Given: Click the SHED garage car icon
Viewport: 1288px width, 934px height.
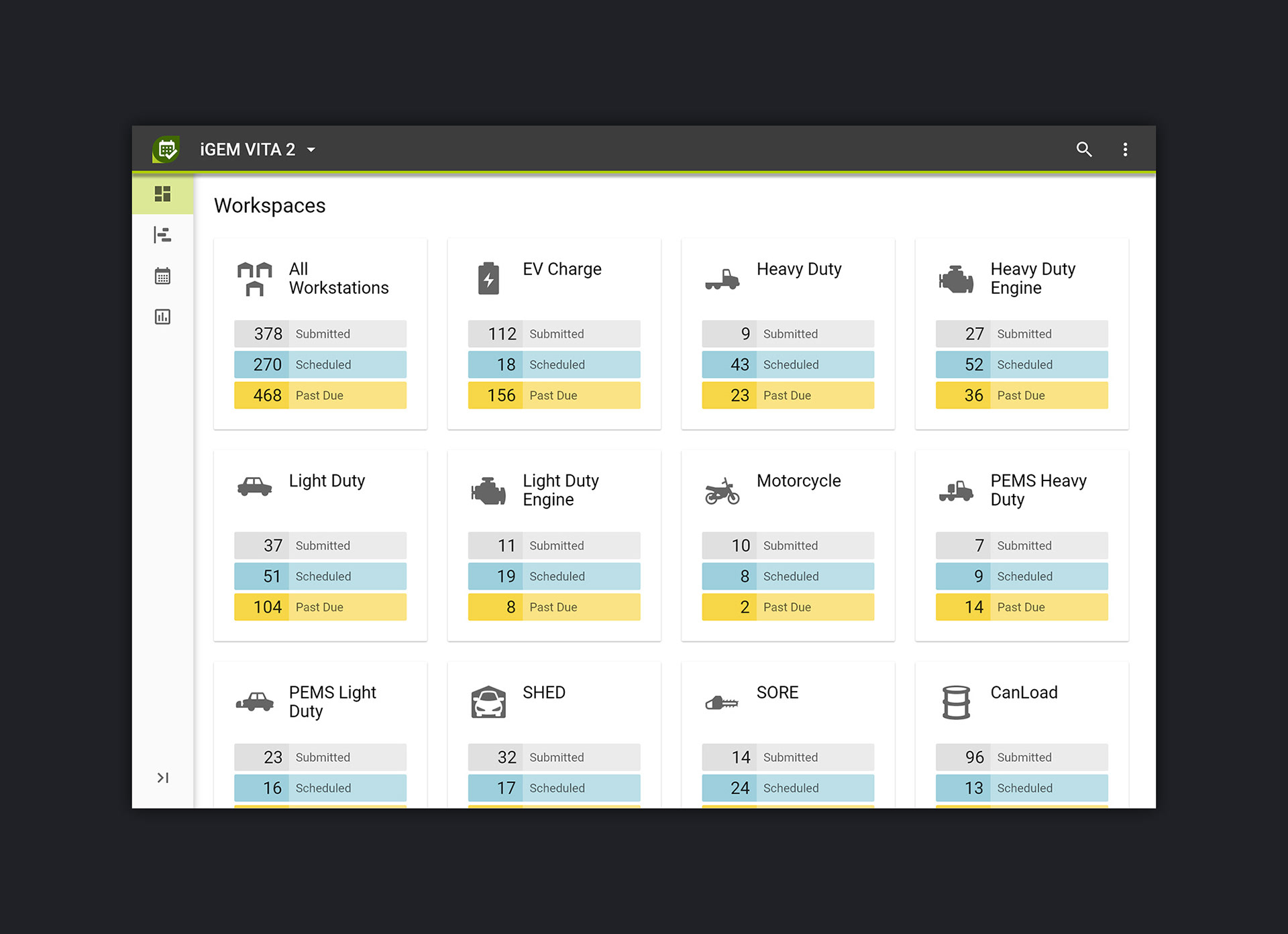Looking at the screenshot, I should click(488, 702).
